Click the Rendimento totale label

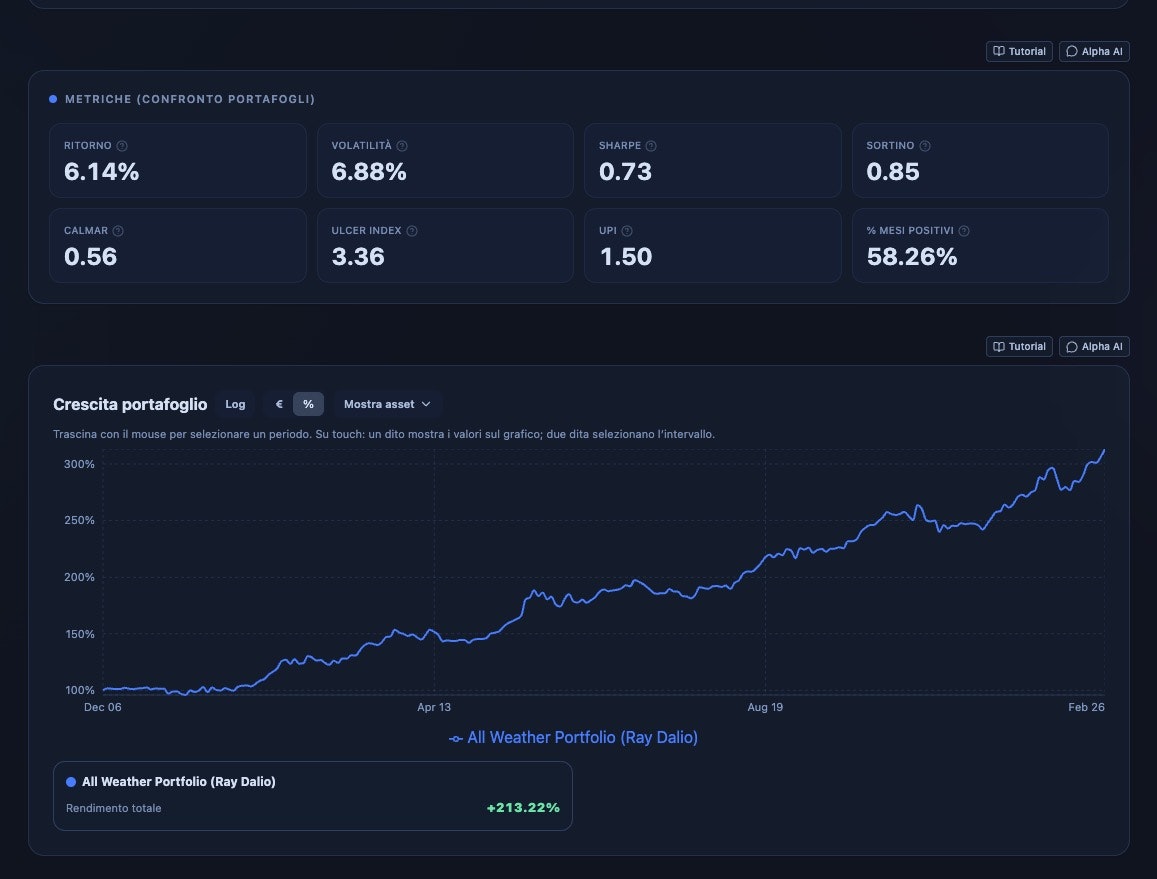(114, 808)
